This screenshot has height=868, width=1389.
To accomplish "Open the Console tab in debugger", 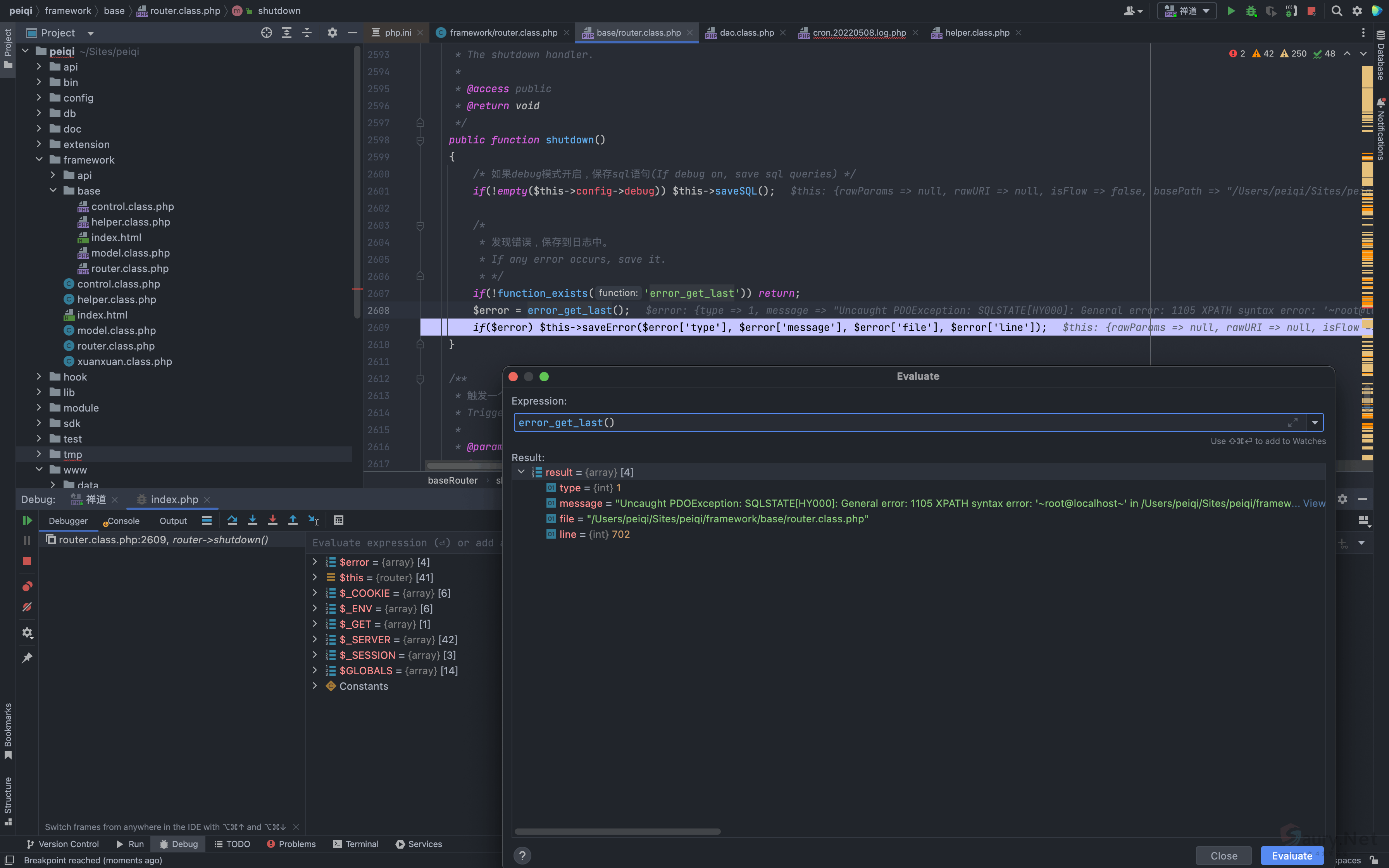I will coord(123,521).
